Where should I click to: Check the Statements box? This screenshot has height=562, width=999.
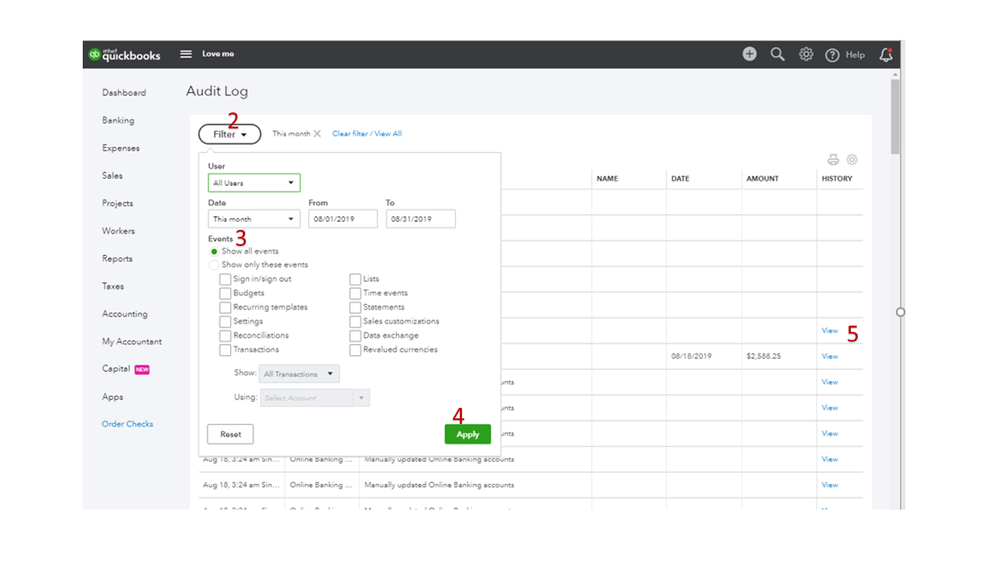pyautogui.click(x=355, y=307)
